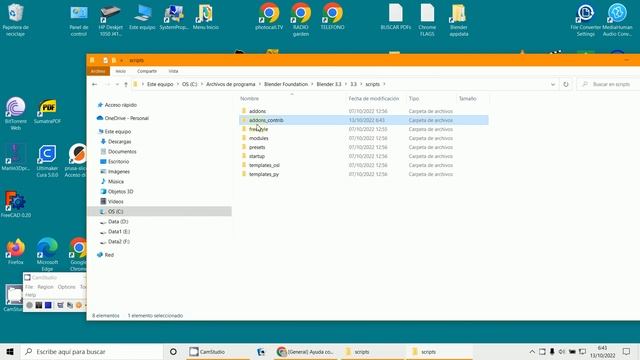This screenshot has height=360, width=640.
Task: Launch SumatraPDF desktop icon
Action: 47,111
